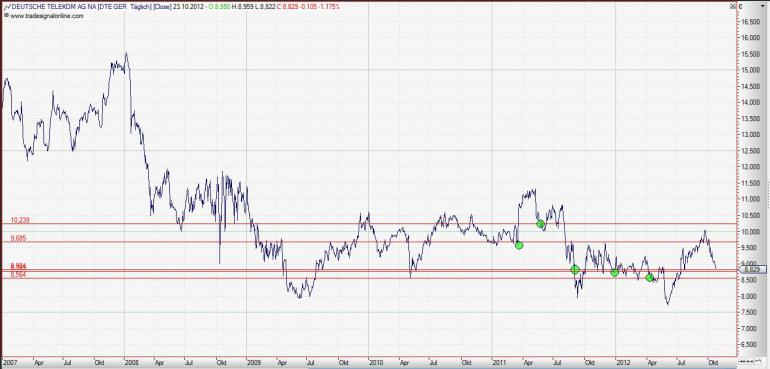Image resolution: width=770 pixels, height=369 pixels.
Task: Select the large green marker at the August 2011 drop
Action: 575,269
